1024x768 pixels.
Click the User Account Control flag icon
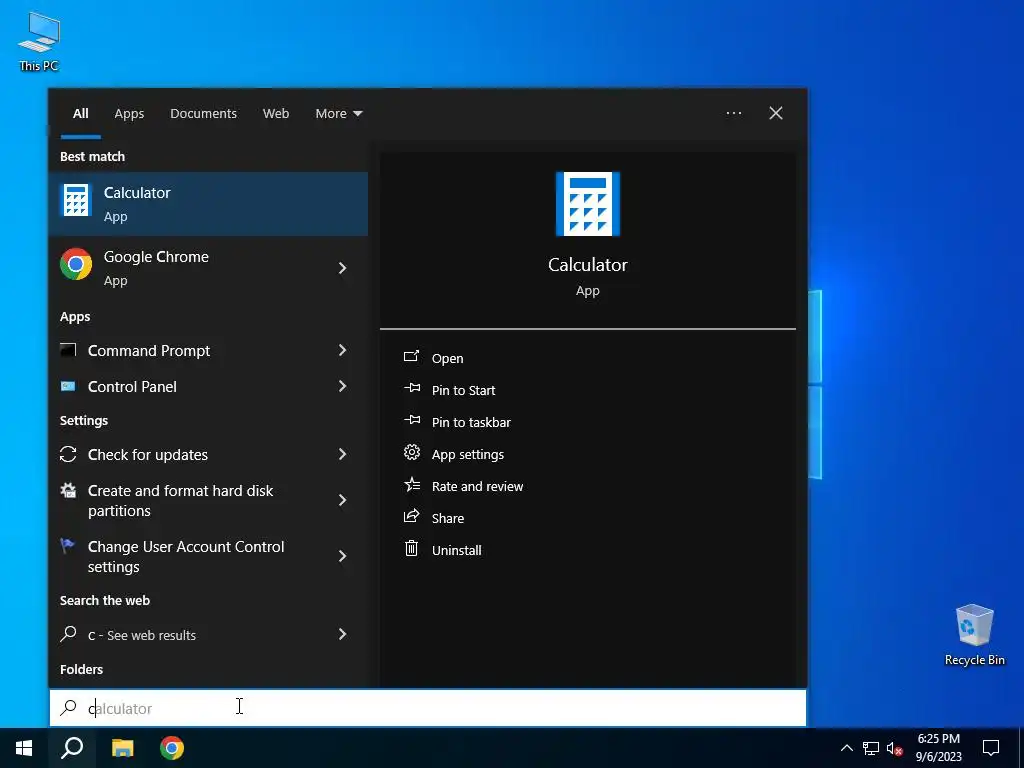67,546
